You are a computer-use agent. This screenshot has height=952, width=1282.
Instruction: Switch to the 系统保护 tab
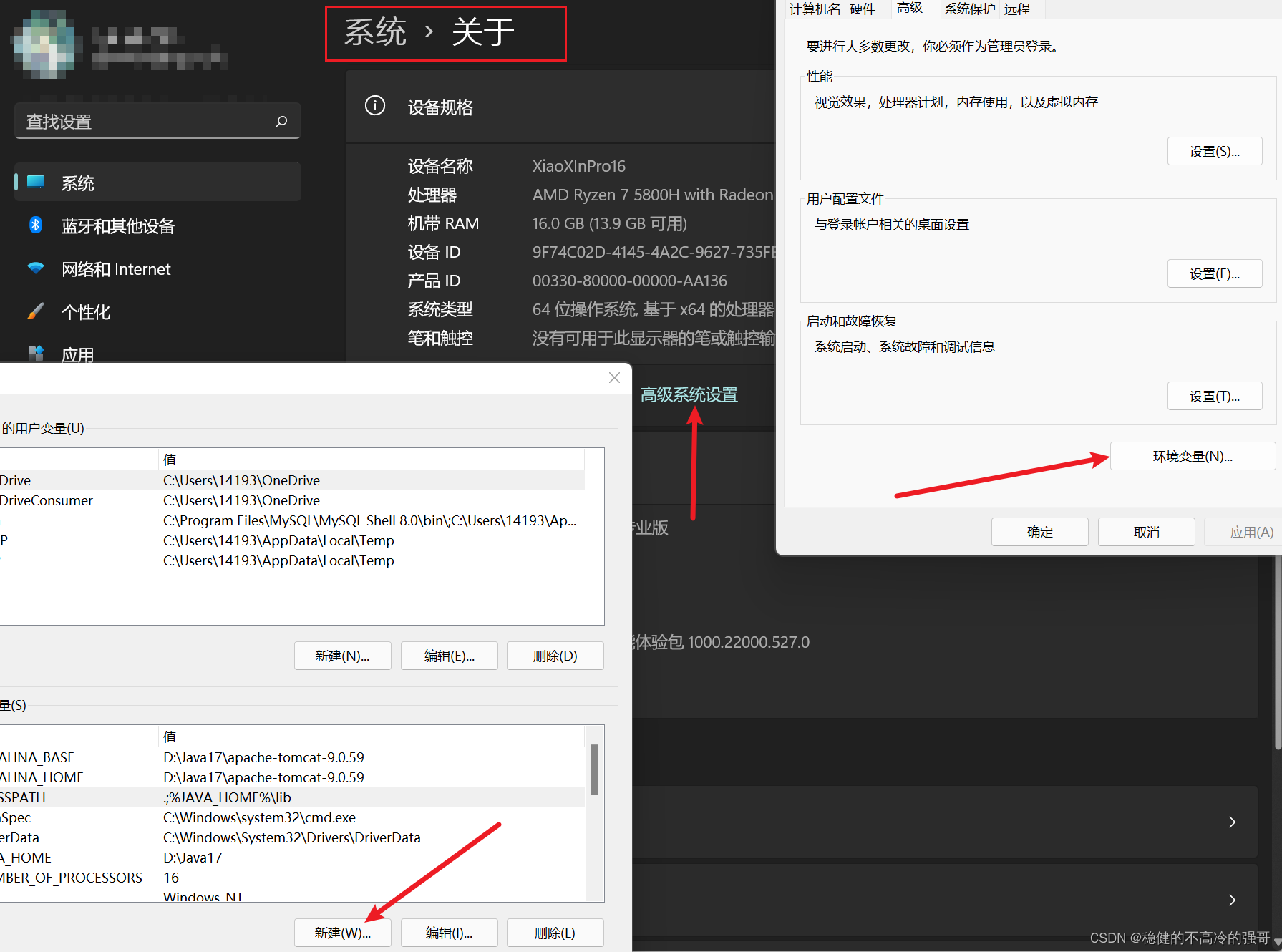[968, 9]
